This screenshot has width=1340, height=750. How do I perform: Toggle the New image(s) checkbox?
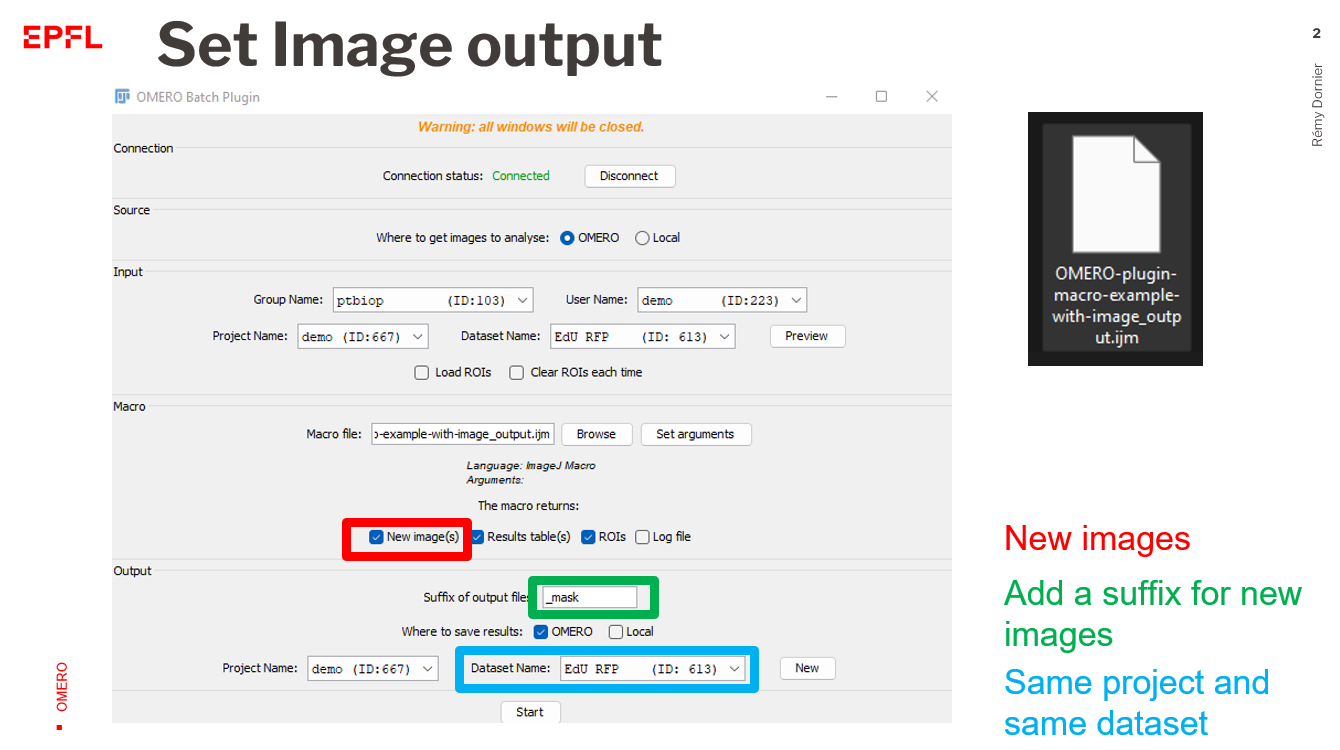tap(376, 537)
